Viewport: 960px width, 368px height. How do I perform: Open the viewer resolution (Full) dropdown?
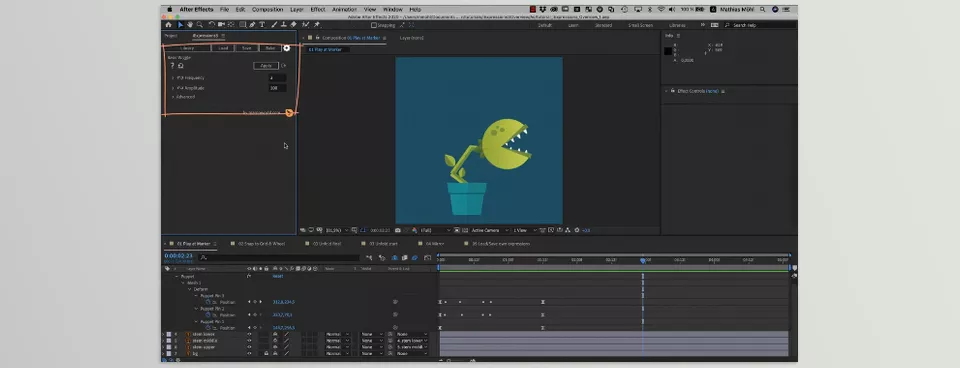(435, 230)
